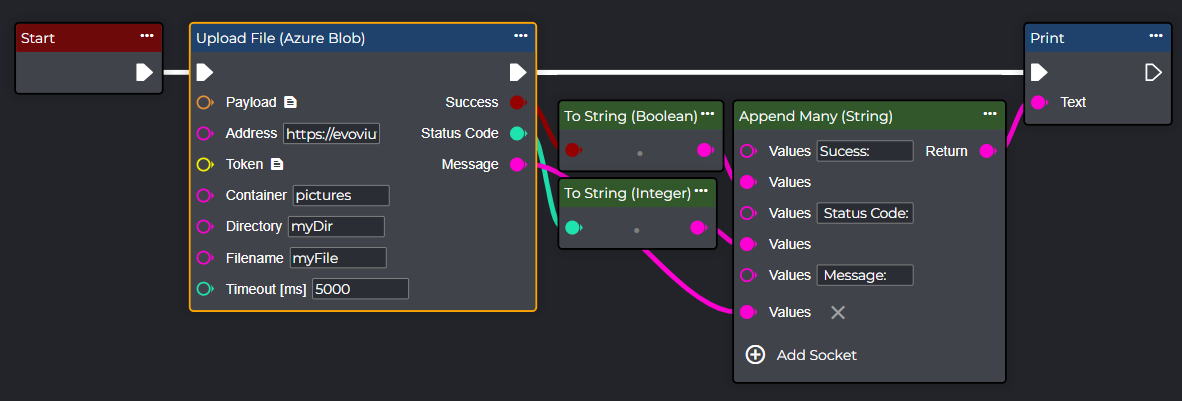The image size is (1182, 401).
Task: Click the Append Many Return output socket
Action: point(987,151)
